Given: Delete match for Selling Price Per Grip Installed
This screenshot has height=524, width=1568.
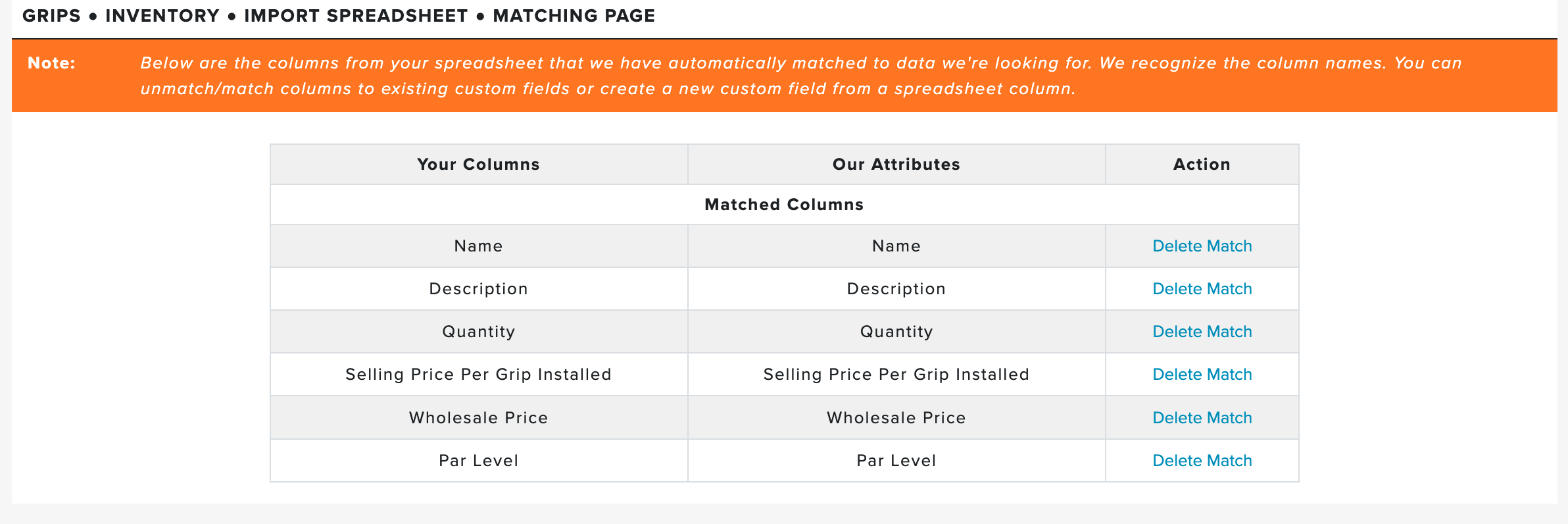Looking at the screenshot, I should (1202, 375).
